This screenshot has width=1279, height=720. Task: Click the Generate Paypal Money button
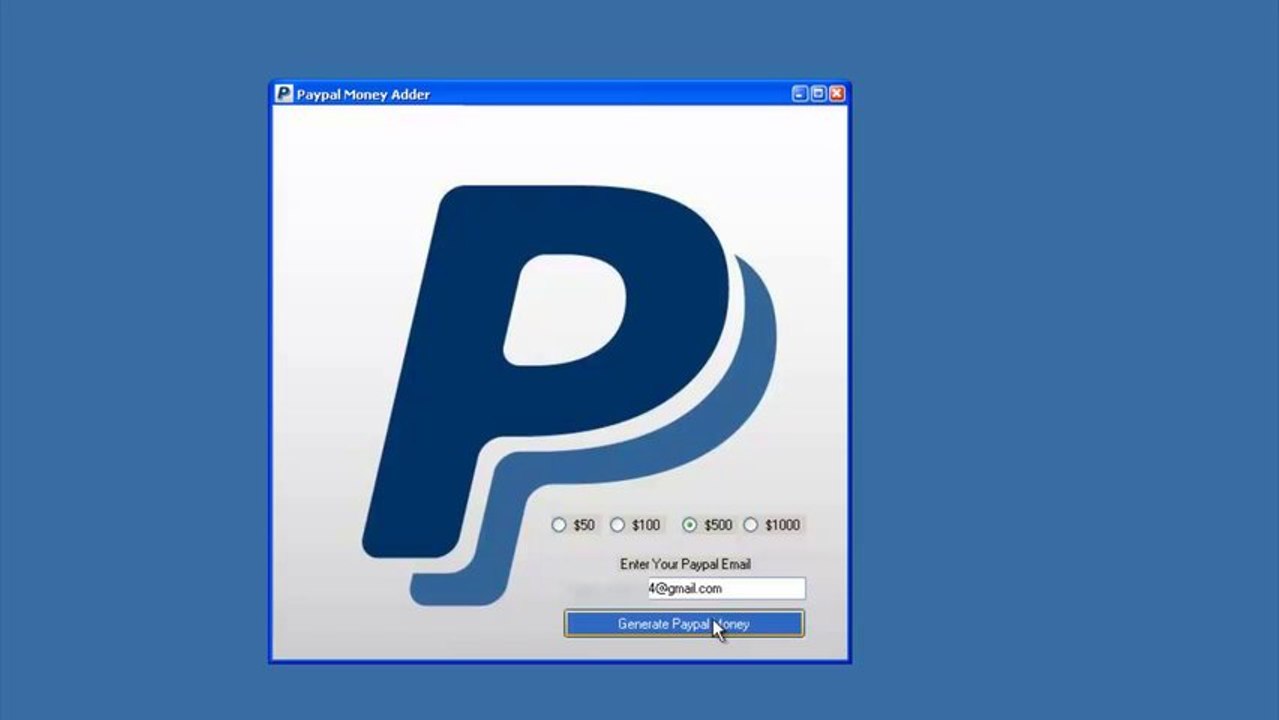(x=684, y=624)
